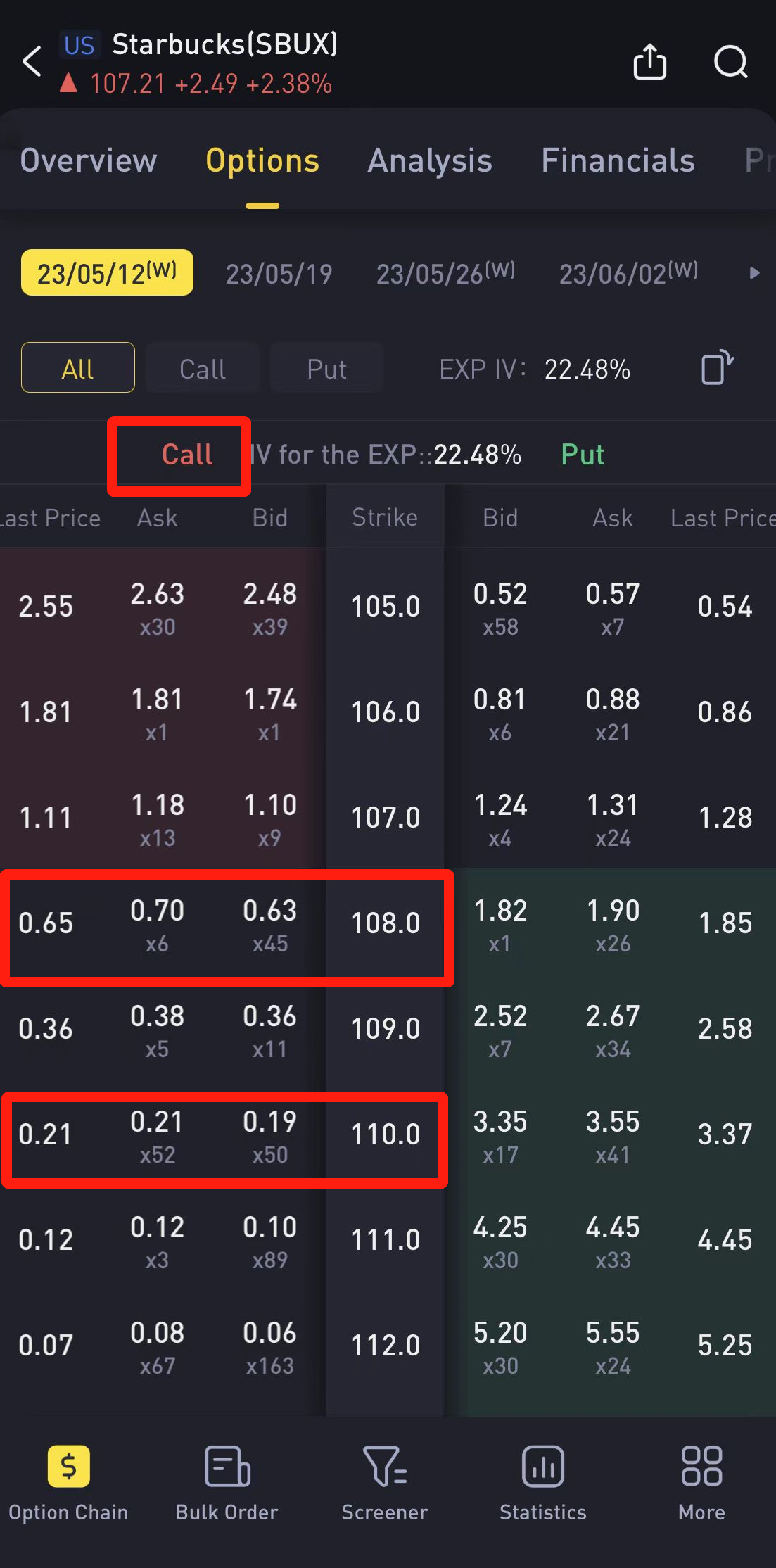Open the Financials tab
This screenshot has width=776, height=1568.
618,161
